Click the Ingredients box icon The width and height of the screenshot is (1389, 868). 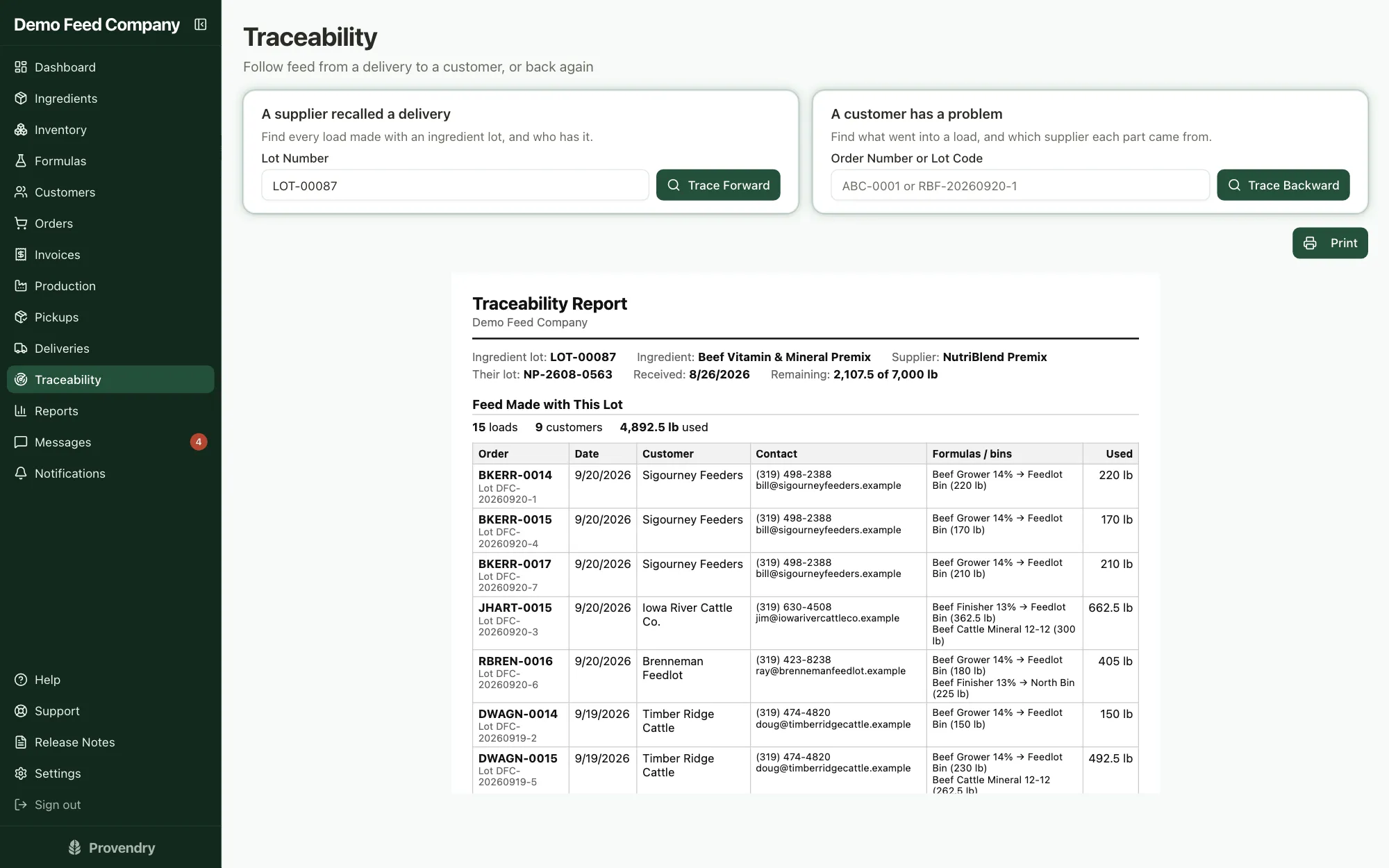tap(21, 99)
